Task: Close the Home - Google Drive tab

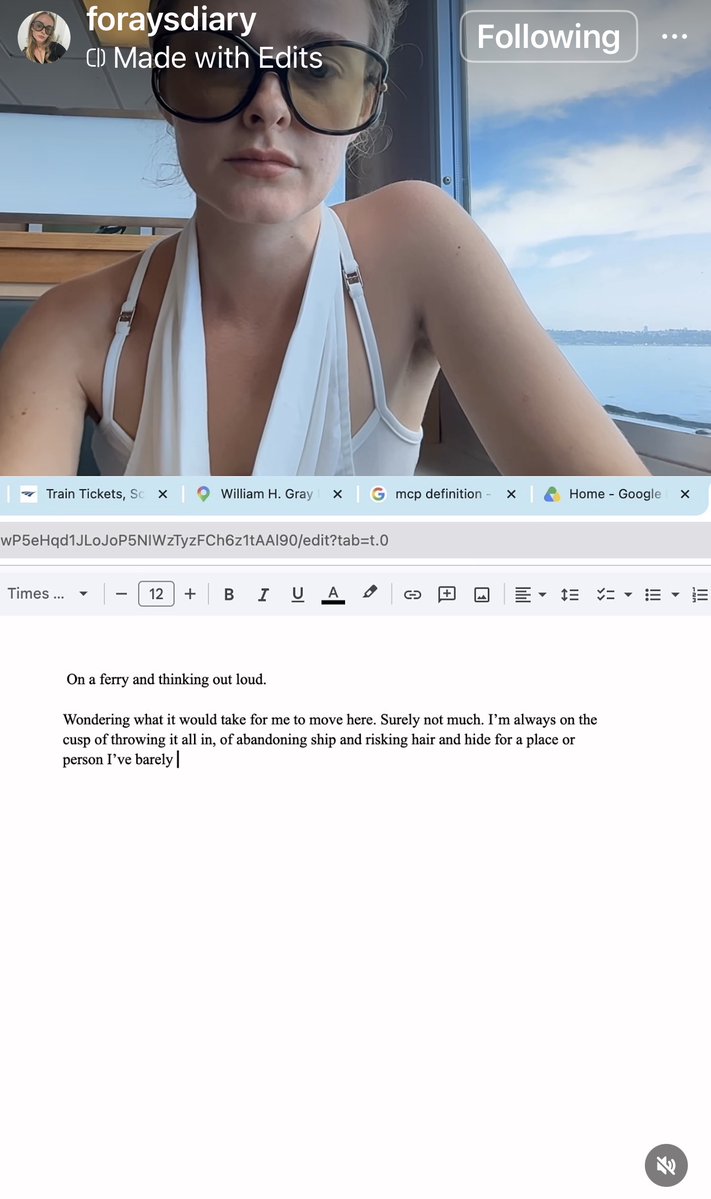Action: click(685, 494)
